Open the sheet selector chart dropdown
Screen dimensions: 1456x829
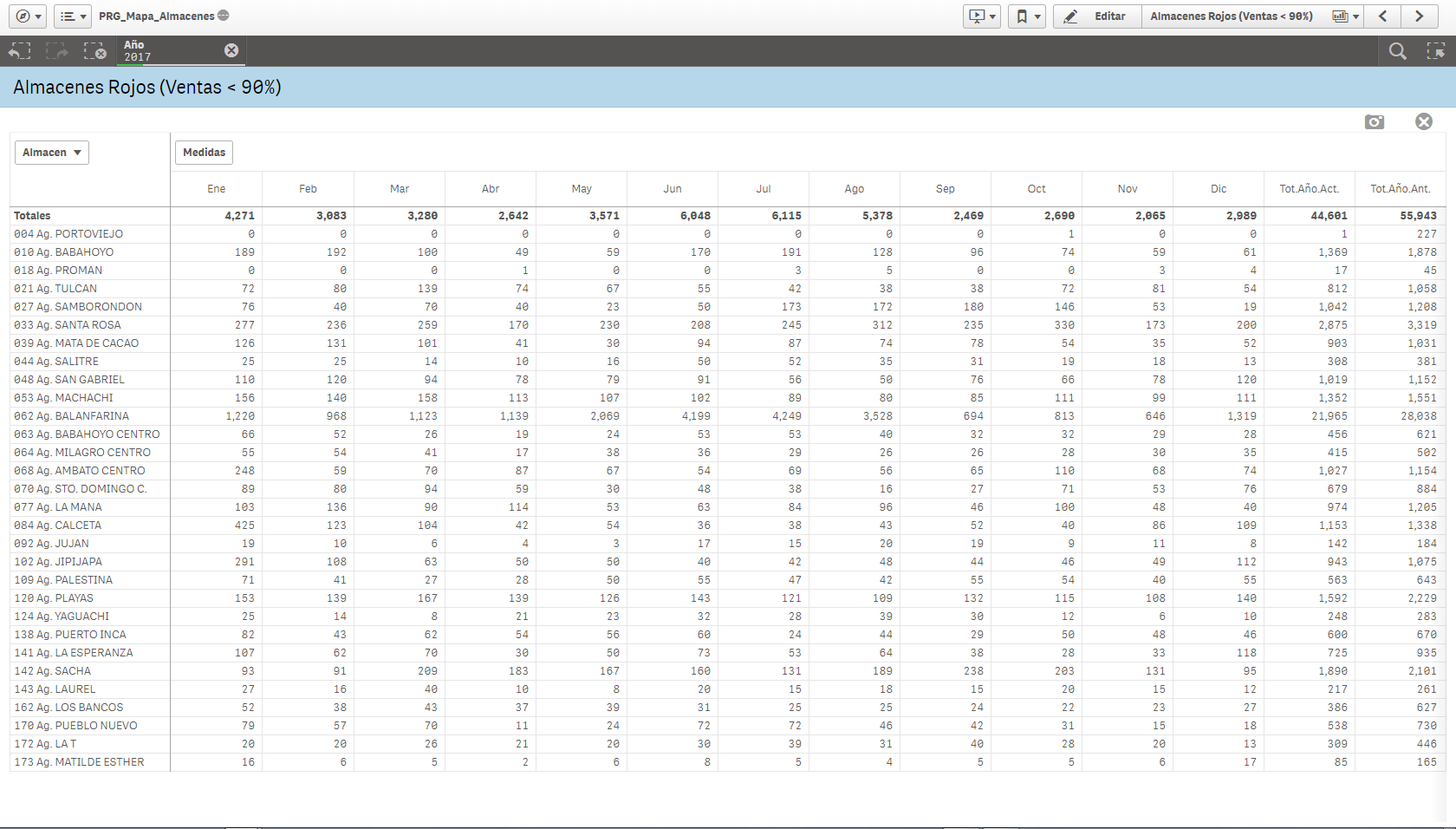click(x=1345, y=16)
